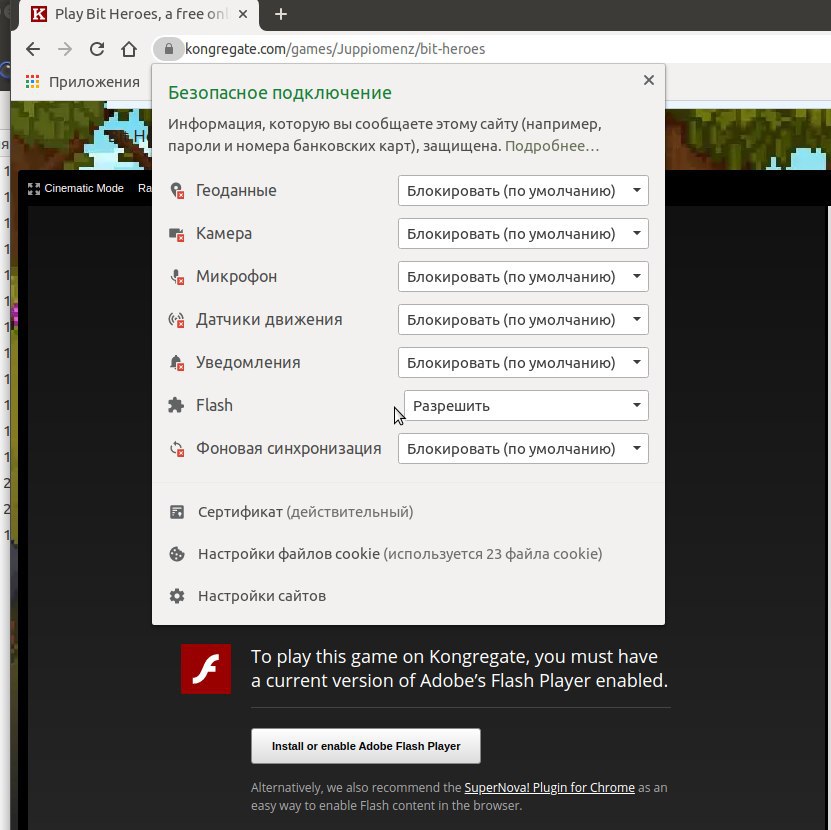Open the Геоданные permission dropdown
Viewport: 831px width, 830px height.
(x=523, y=191)
